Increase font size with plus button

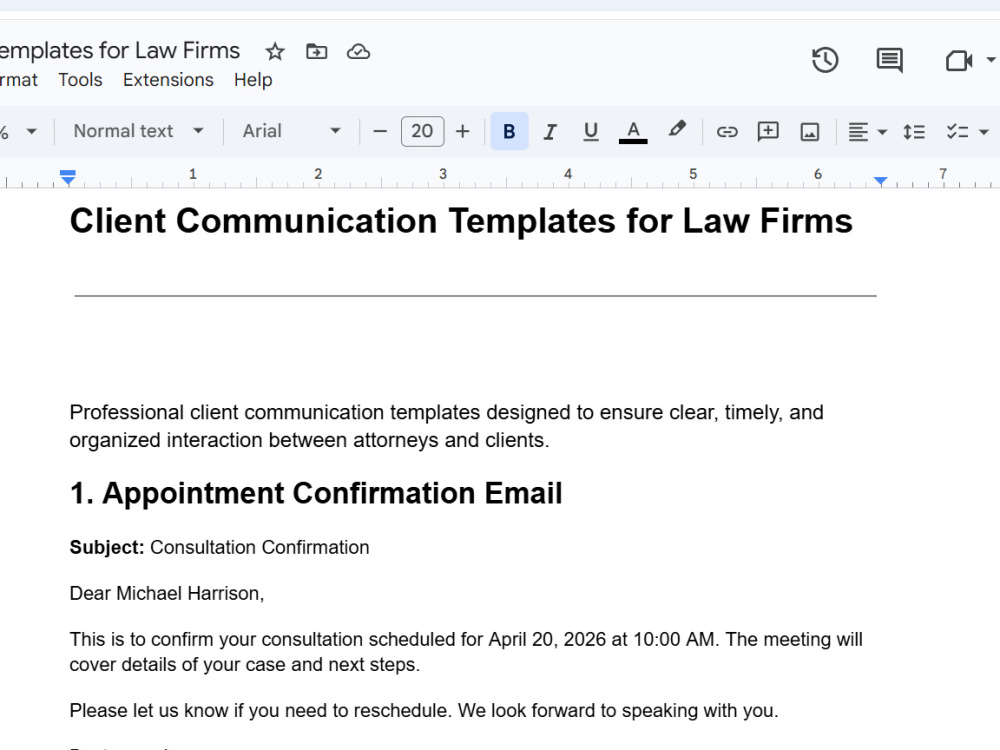click(462, 131)
